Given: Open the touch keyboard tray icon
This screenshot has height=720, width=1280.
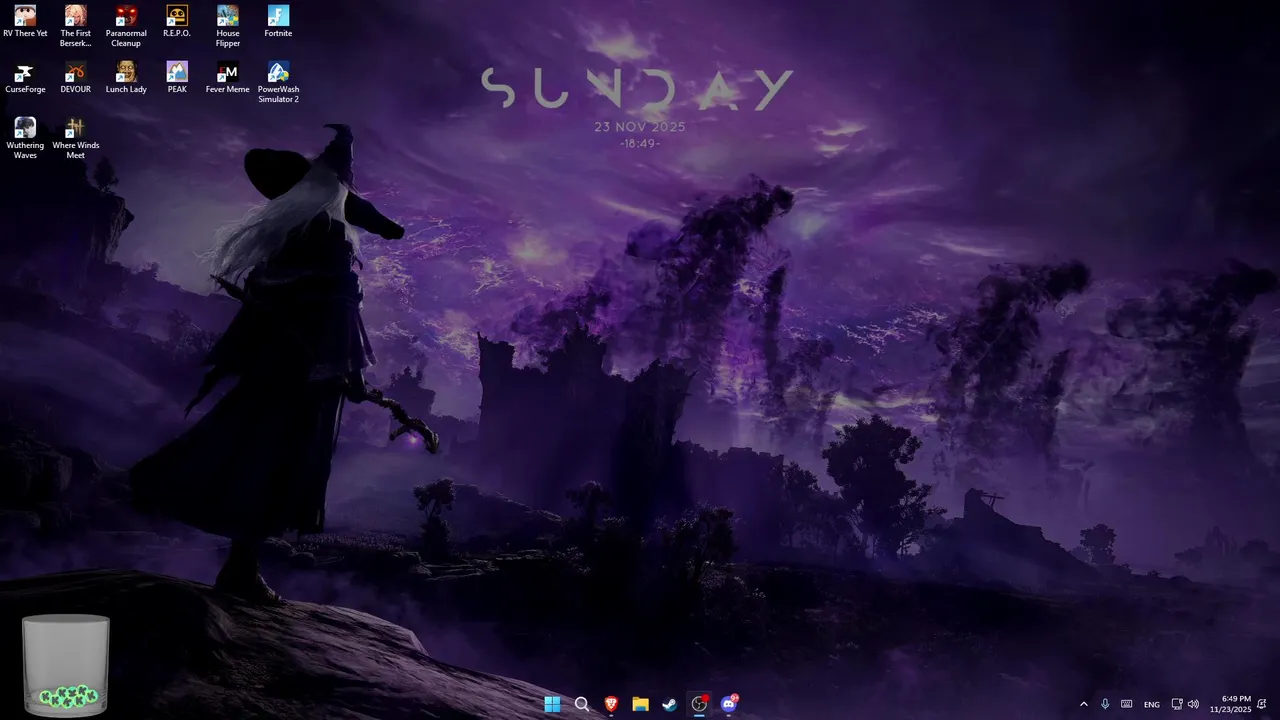Looking at the screenshot, I should [1127, 704].
